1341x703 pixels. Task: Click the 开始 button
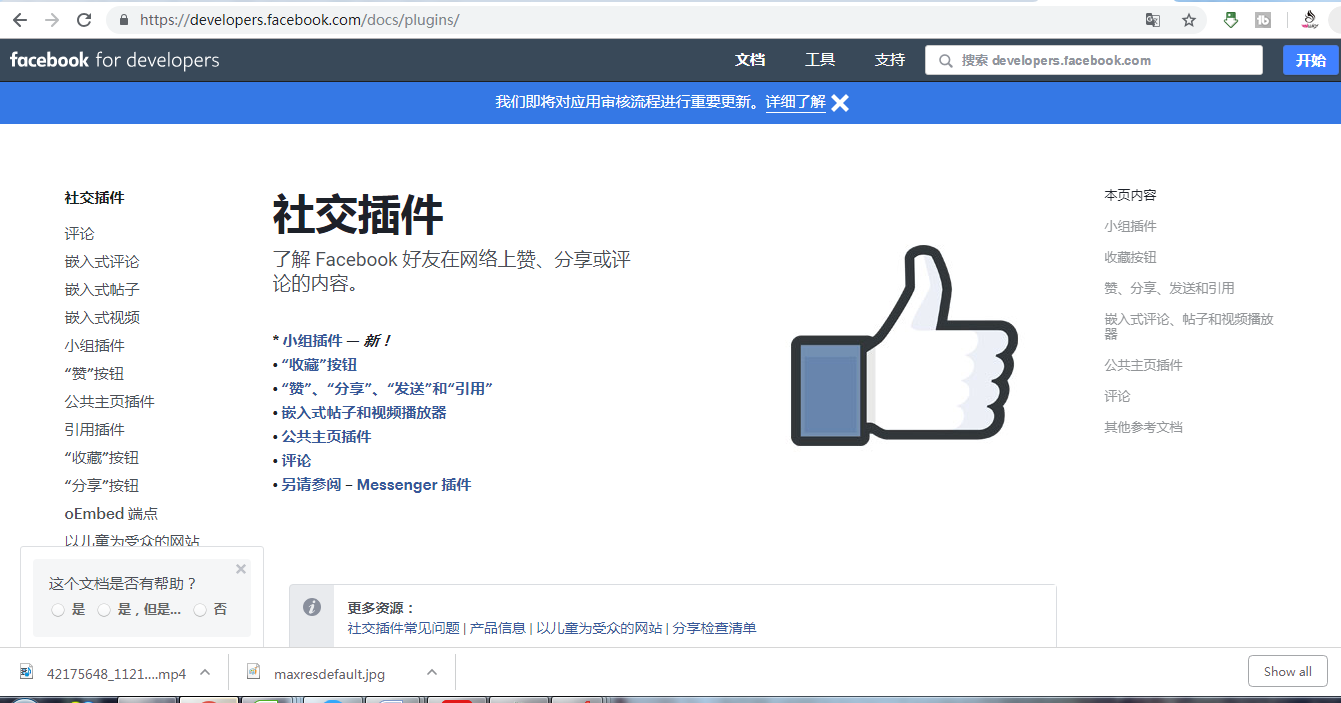click(1310, 60)
